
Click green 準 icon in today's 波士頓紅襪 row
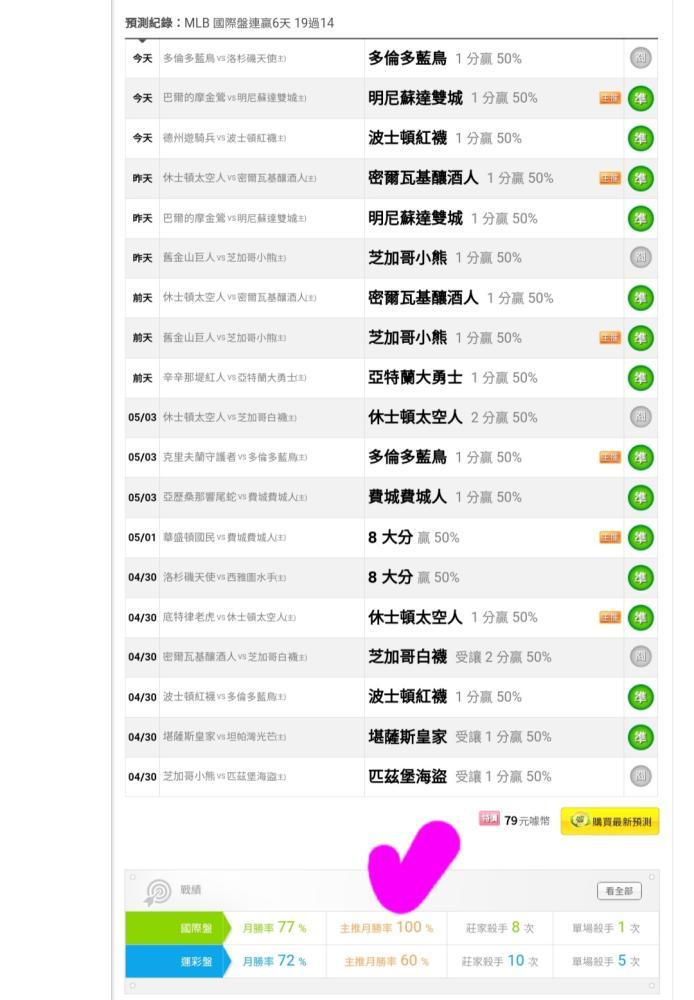coord(640,138)
